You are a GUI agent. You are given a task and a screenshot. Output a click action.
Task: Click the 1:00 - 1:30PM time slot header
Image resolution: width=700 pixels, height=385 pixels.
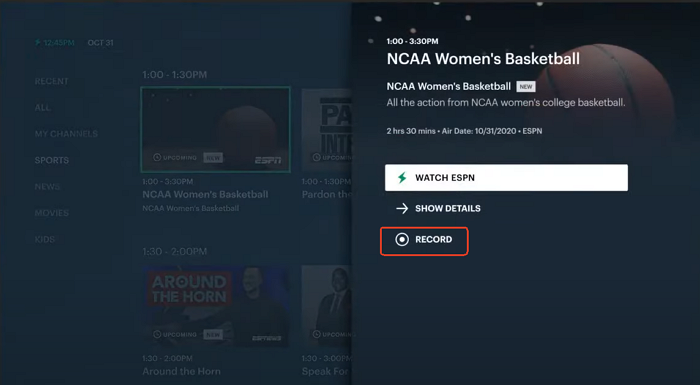click(x=175, y=75)
